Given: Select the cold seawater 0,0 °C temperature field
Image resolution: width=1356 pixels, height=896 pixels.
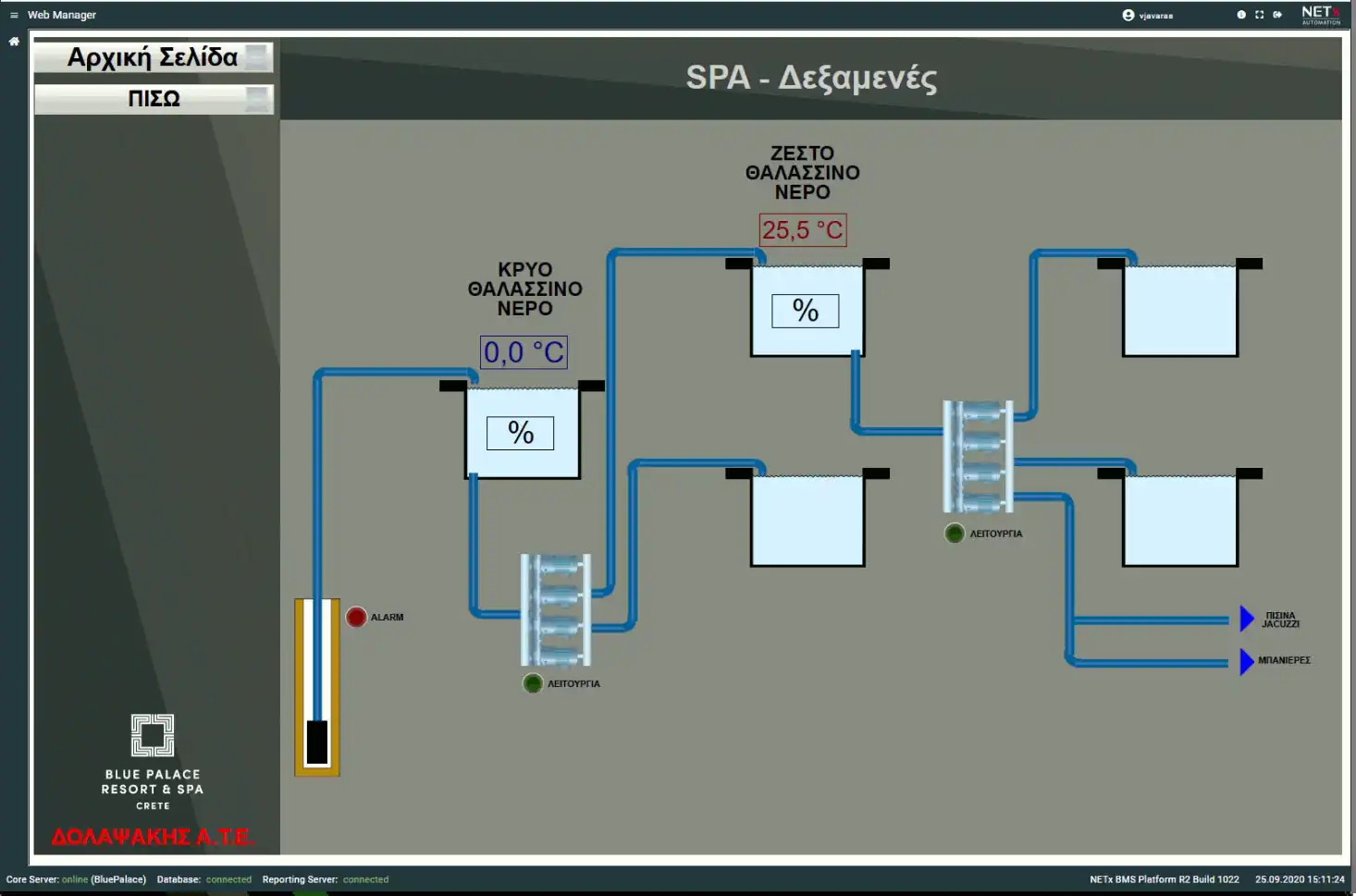Looking at the screenshot, I should (x=524, y=352).
